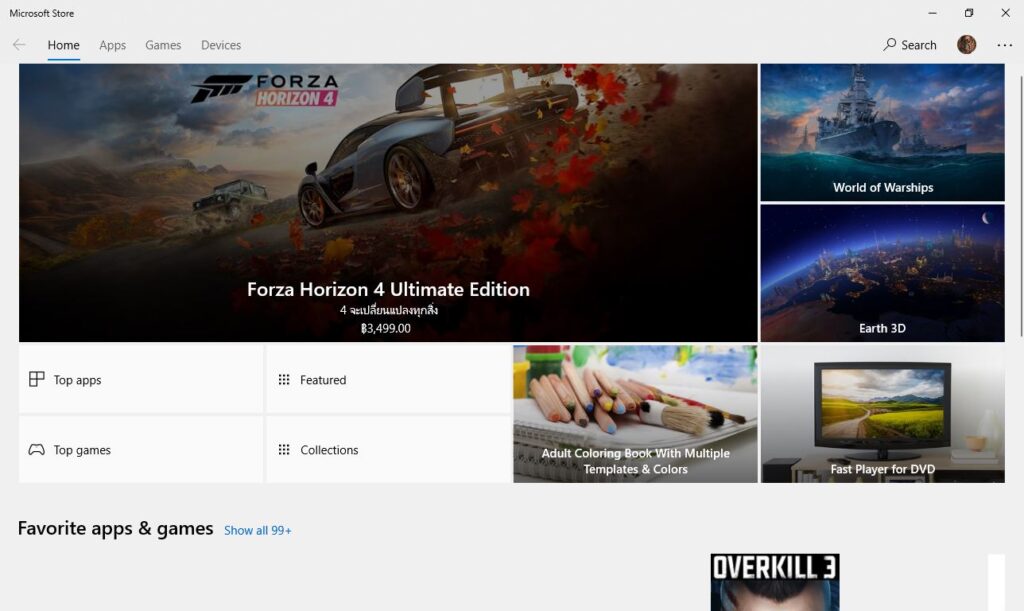
Task: Go to the Devices tab
Action: click(x=221, y=45)
